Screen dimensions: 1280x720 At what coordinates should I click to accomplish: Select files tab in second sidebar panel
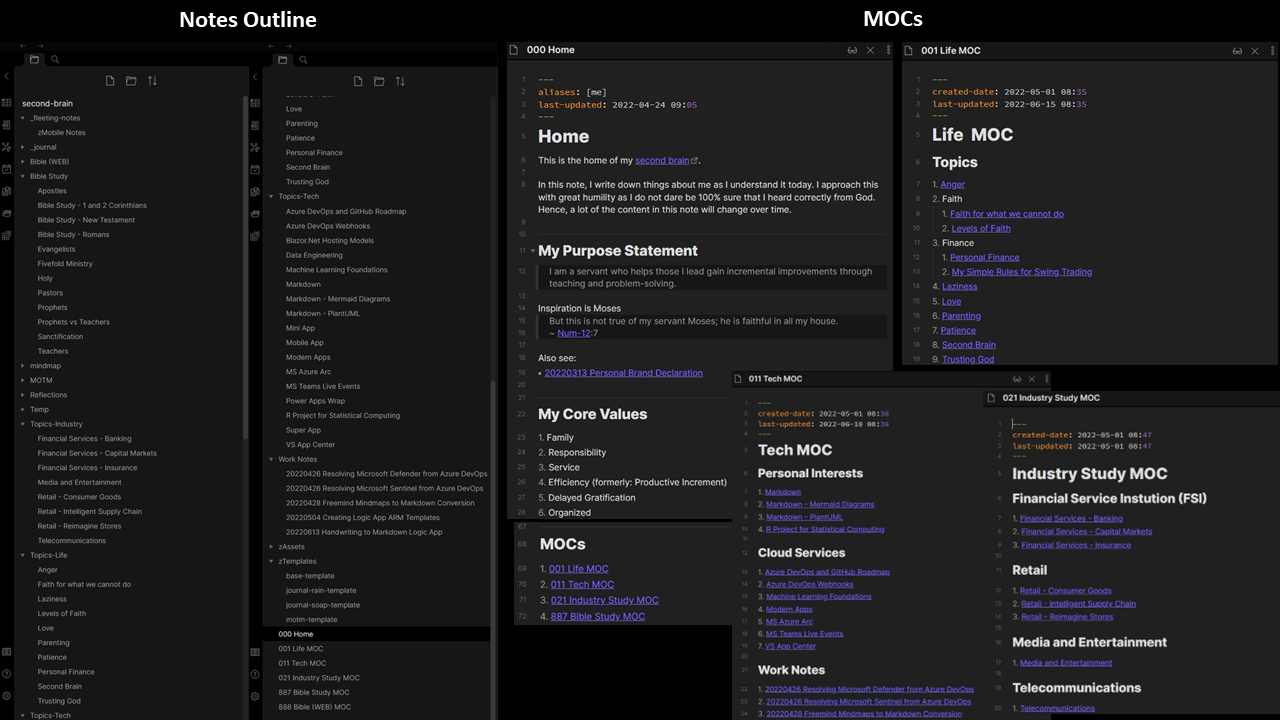coord(283,60)
